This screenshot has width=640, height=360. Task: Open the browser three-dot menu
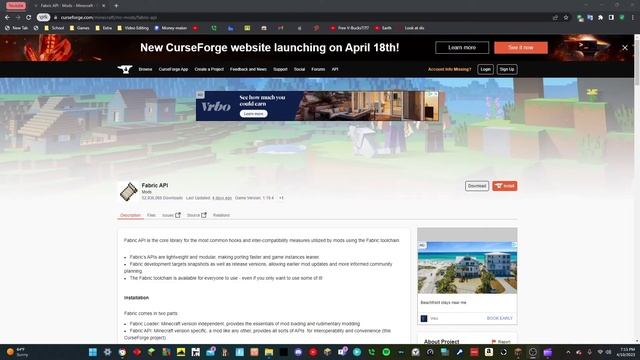[633, 18]
